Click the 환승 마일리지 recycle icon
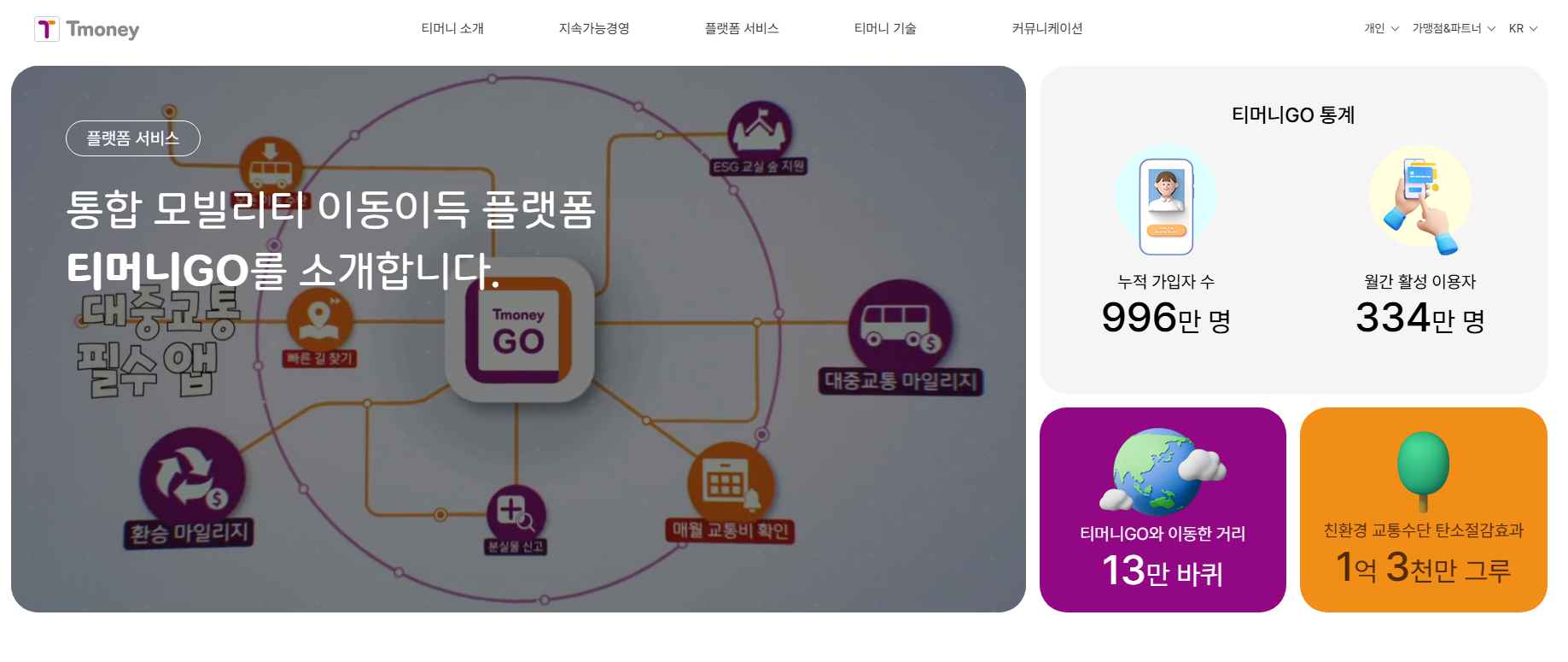 (192, 477)
